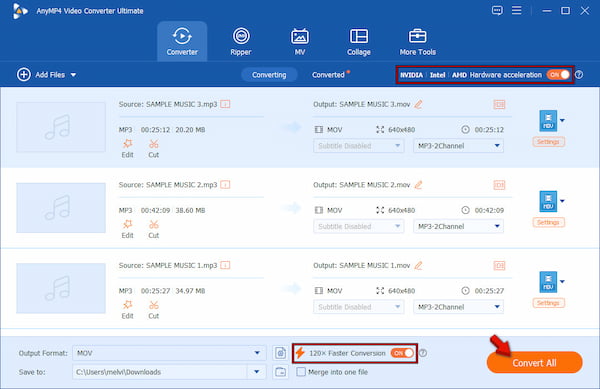Switch to the Collage tab
The image size is (600, 389).
pyautogui.click(x=359, y=41)
